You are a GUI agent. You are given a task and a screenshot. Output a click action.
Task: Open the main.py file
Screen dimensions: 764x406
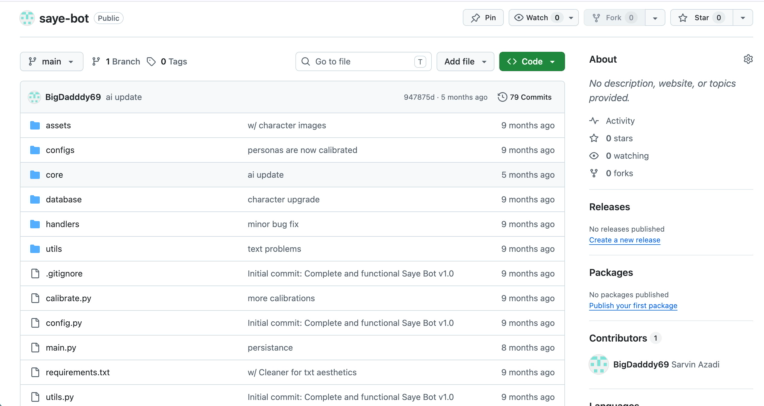pos(61,348)
